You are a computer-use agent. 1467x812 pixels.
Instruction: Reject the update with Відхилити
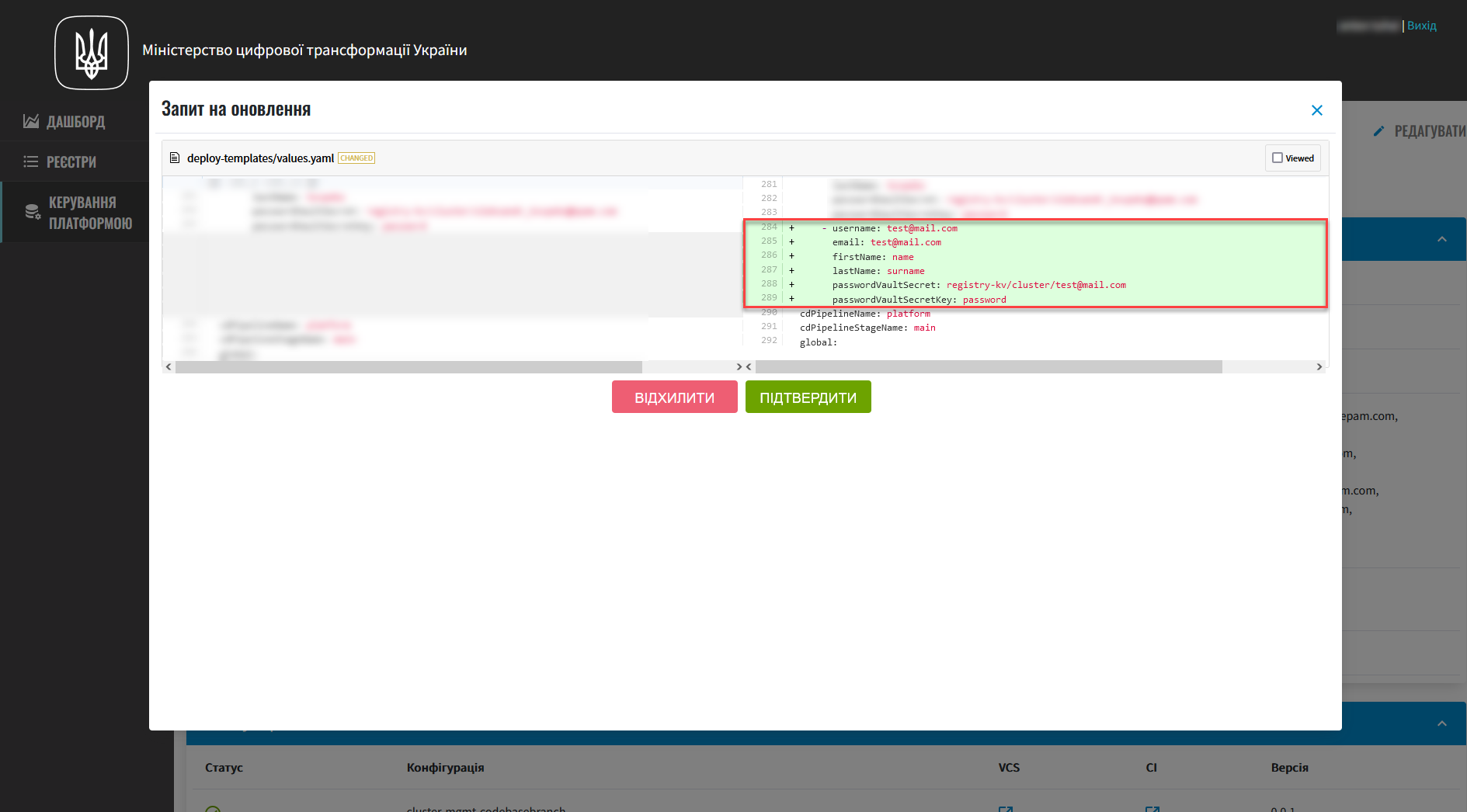coord(674,397)
